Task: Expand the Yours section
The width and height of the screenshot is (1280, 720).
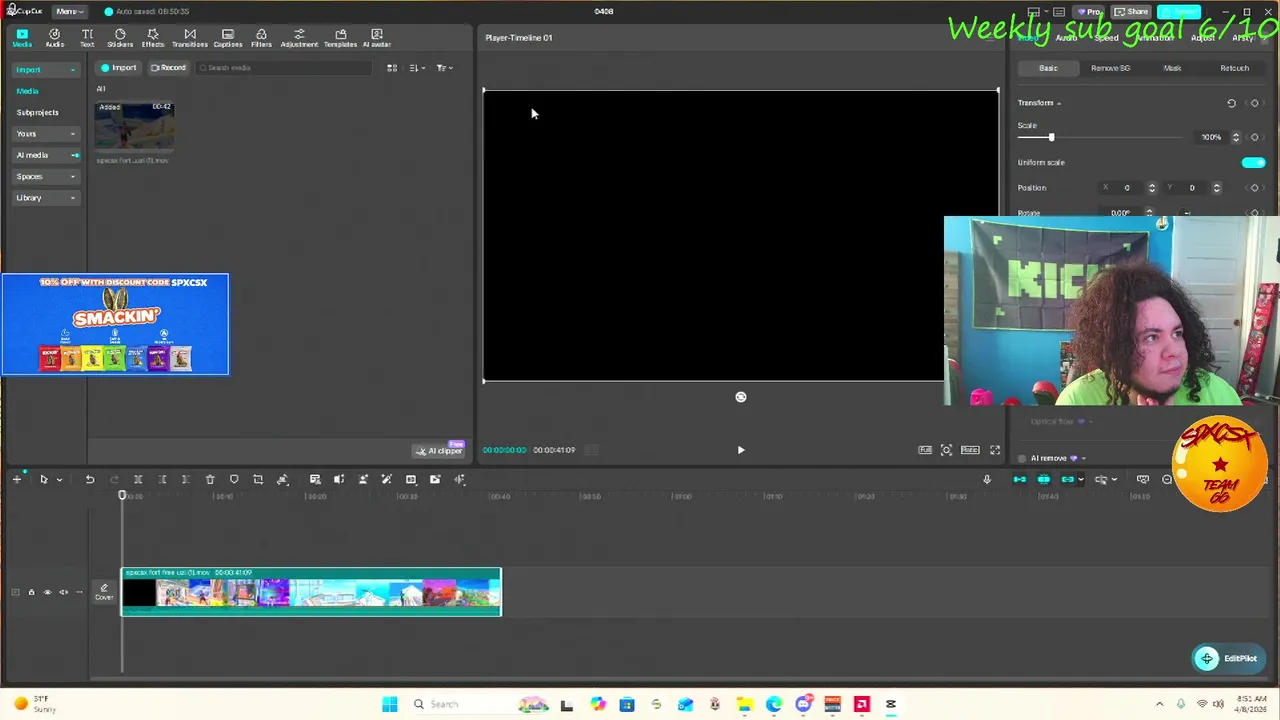Action: tap(72, 134)
